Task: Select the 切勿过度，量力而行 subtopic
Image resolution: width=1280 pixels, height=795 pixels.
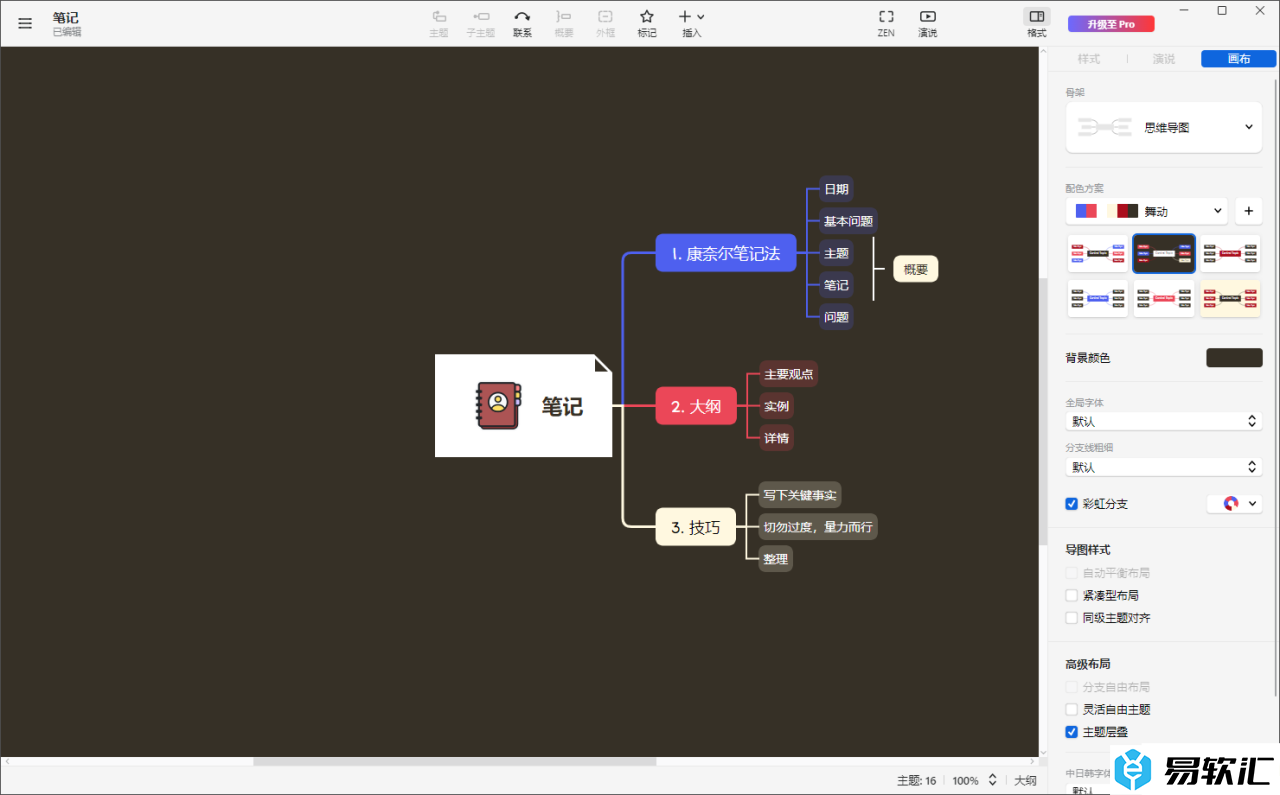Action: click(x=818, y=527)
